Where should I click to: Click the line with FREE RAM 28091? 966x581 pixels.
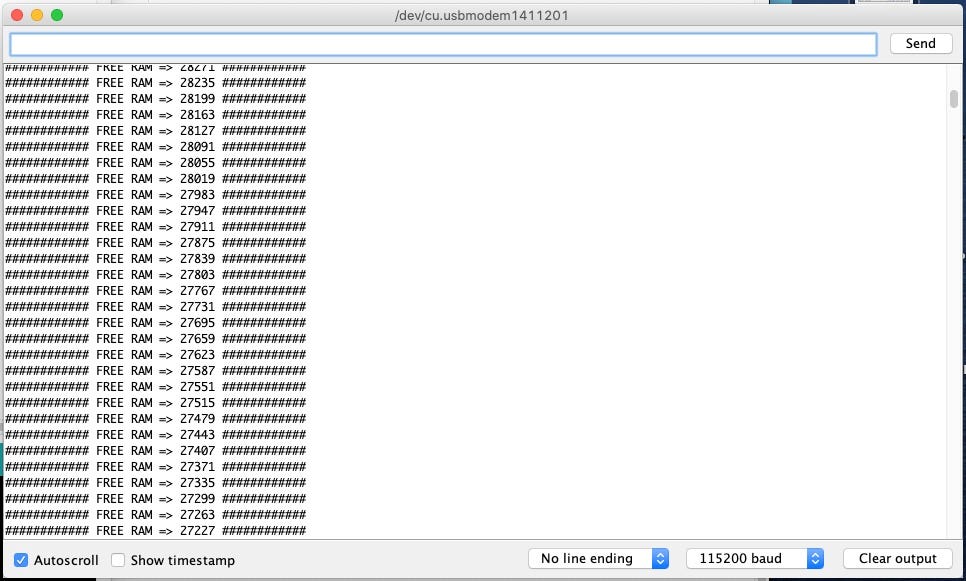(155, 147)
